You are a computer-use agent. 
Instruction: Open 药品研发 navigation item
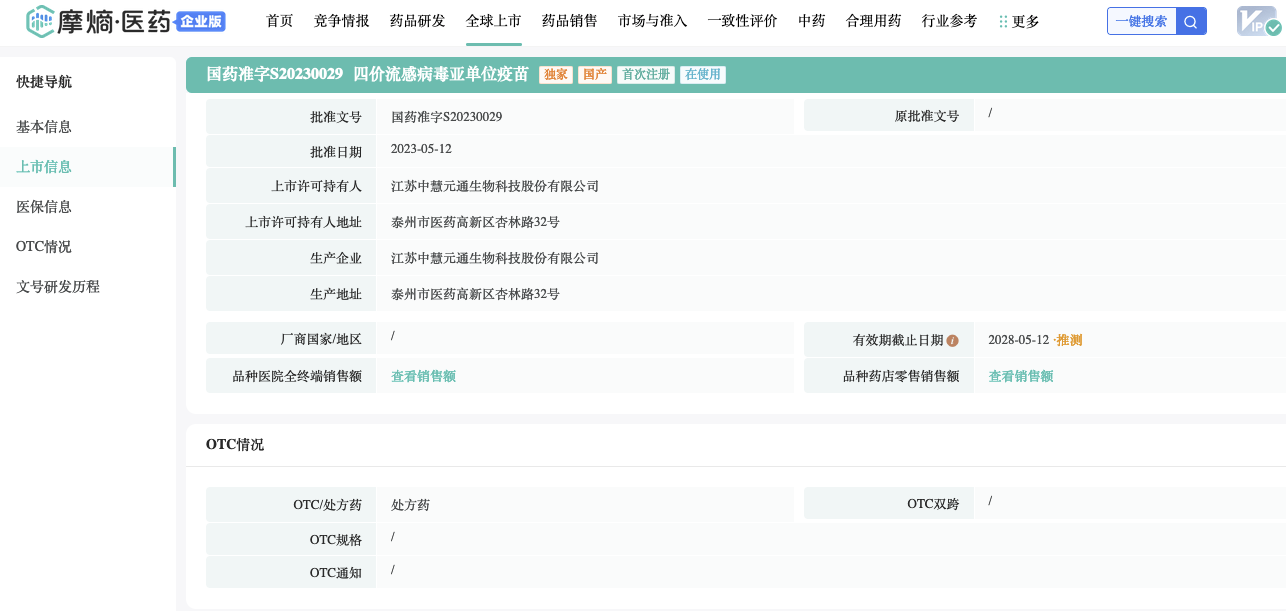tap(417, 21)
